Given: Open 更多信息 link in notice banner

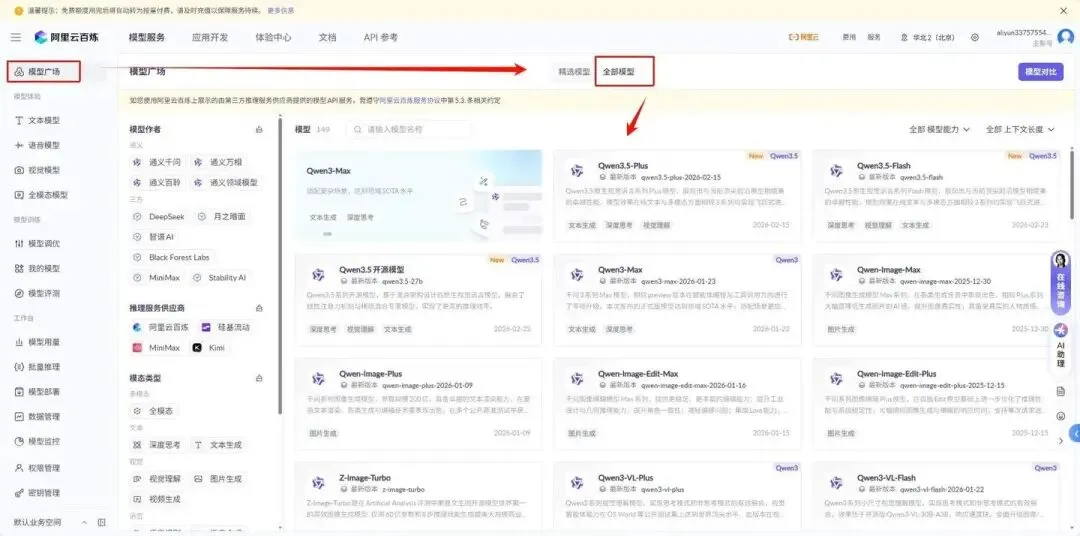Looking at the screenshot, I should pyautogui.click(x=280, y=10).
